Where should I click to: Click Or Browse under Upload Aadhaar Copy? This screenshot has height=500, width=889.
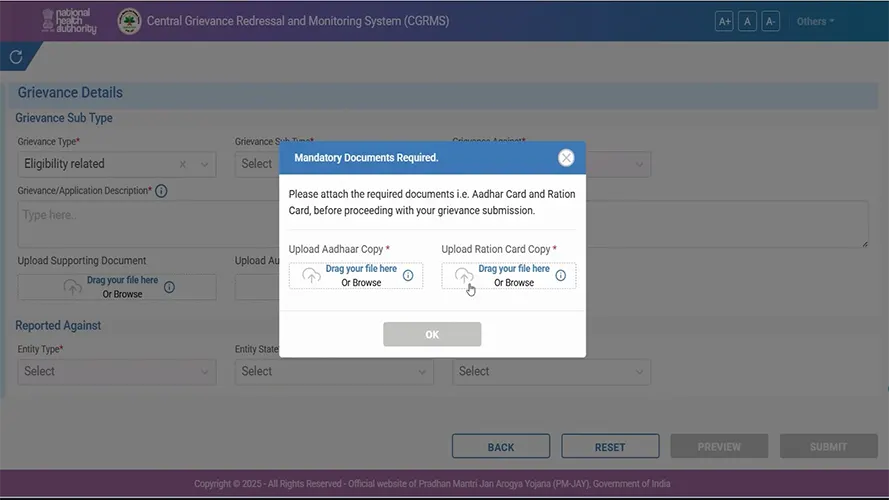point(361,282)
